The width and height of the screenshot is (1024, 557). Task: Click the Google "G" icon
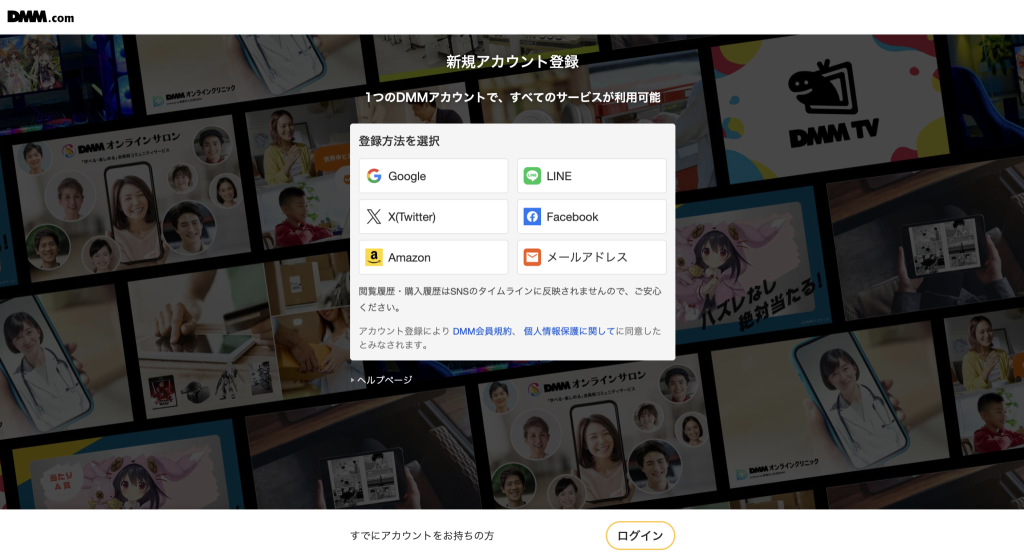(x=374, y=176)
